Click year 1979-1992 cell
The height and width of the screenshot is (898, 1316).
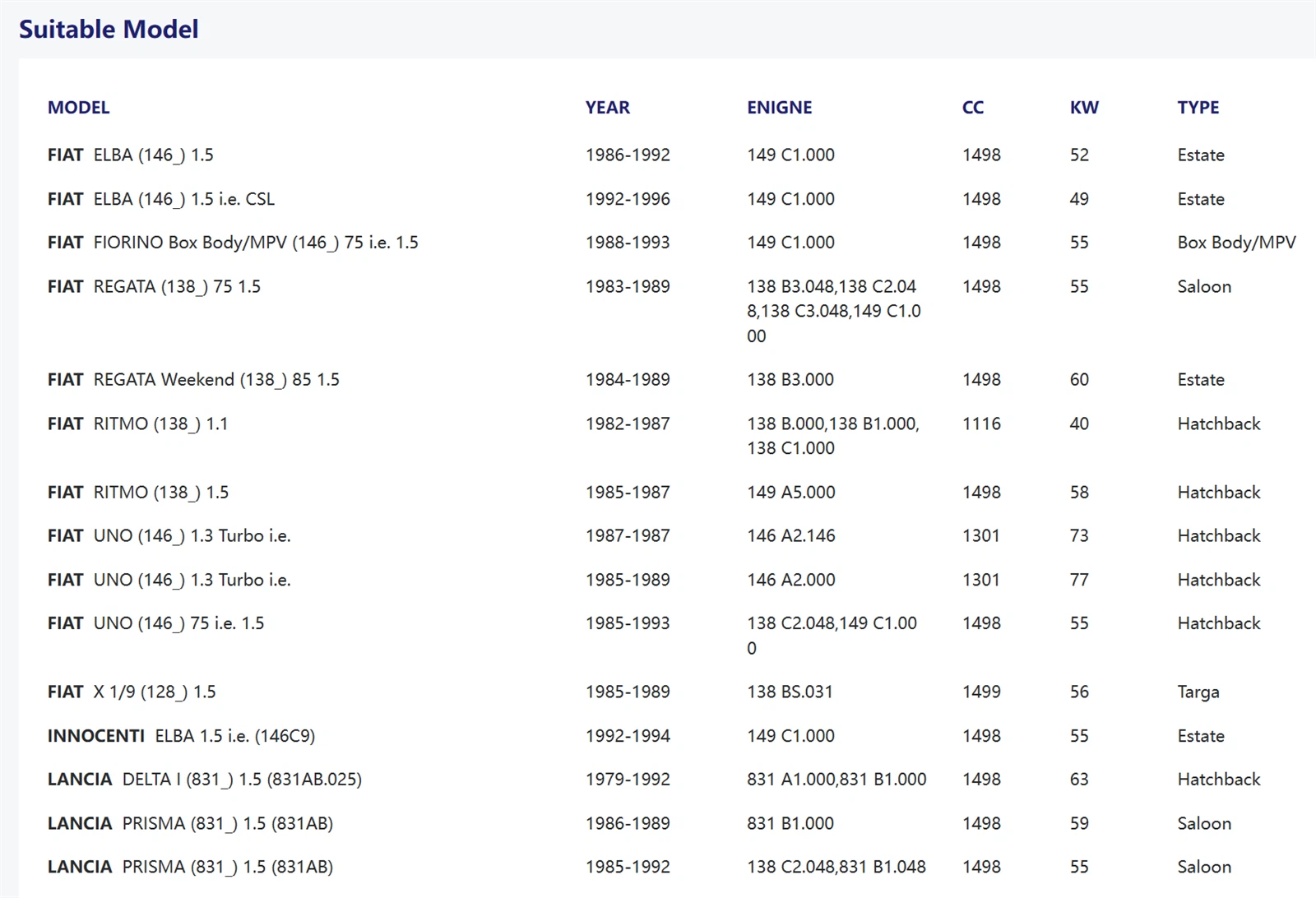628,780
